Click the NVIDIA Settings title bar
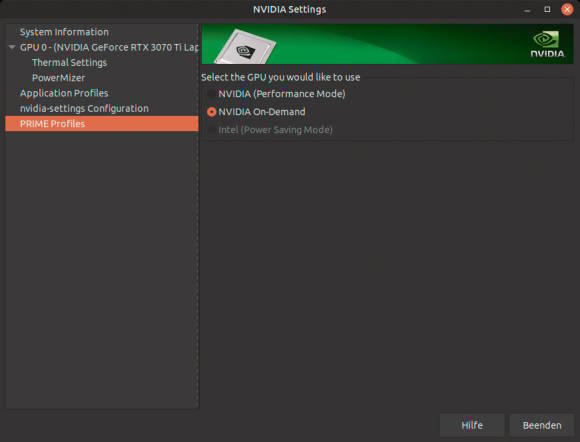The image size is (580, 442). coord(290,9)
